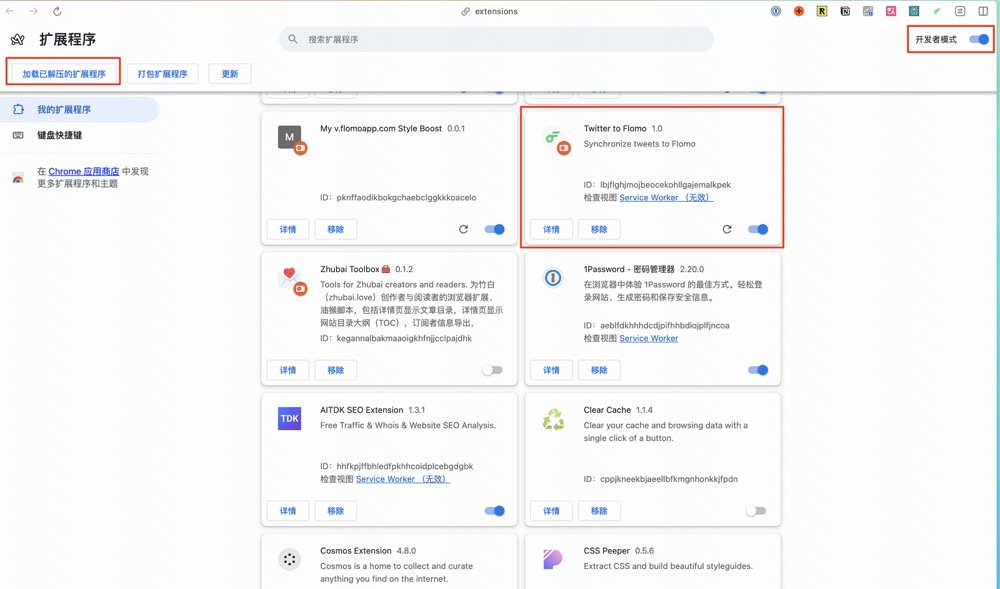Click the 1Password card icon

[553, 278]
